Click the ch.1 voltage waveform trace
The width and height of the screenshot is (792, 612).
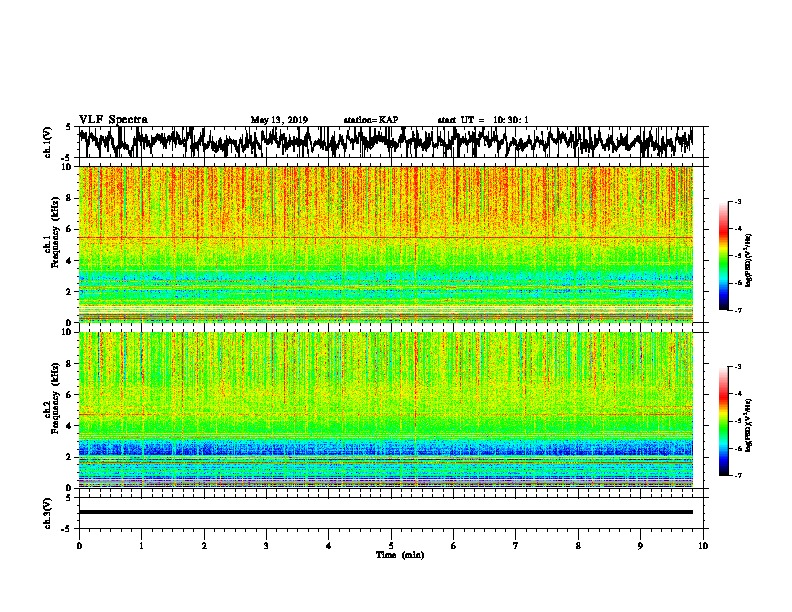coord(385,142)
